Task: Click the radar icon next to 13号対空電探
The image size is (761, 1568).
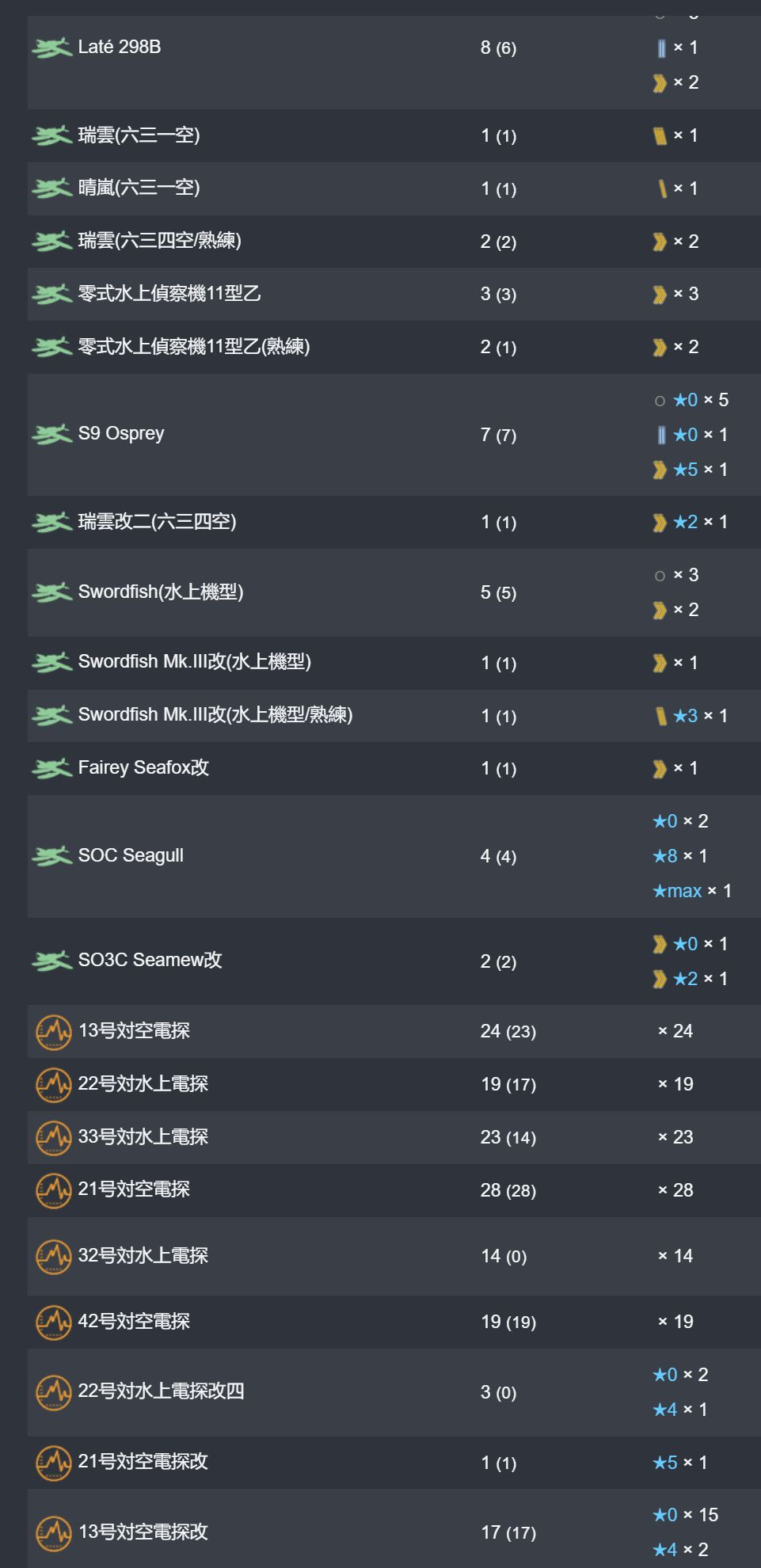Action: click(54, 1032)
